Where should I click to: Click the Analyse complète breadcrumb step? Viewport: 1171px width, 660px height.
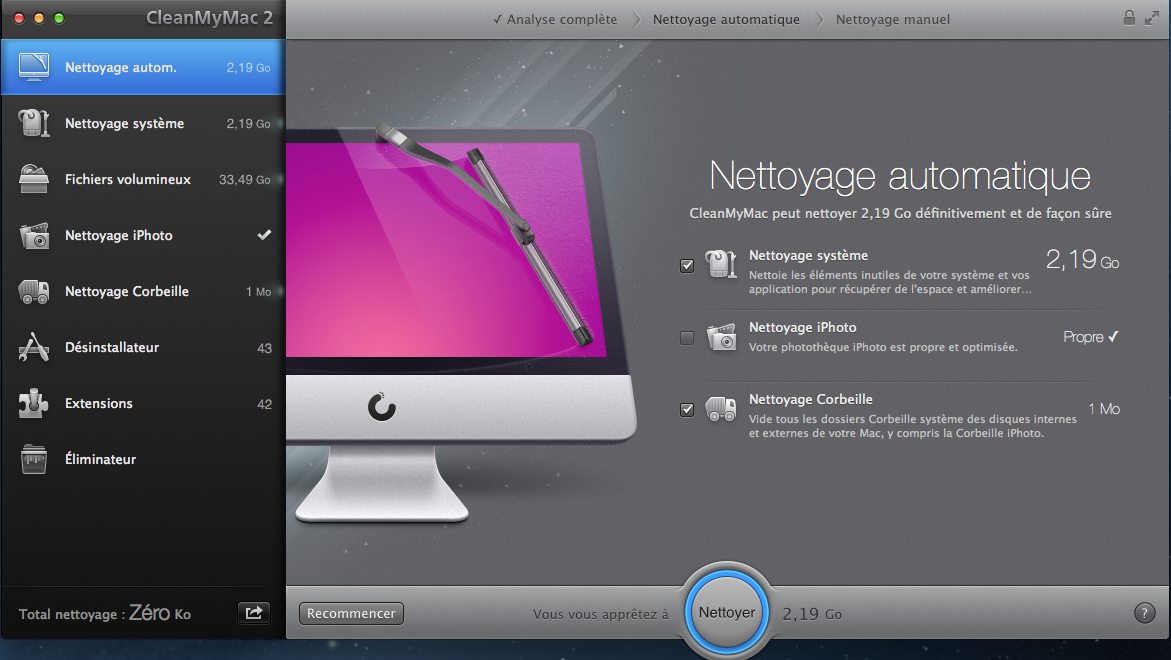point(555,19)
